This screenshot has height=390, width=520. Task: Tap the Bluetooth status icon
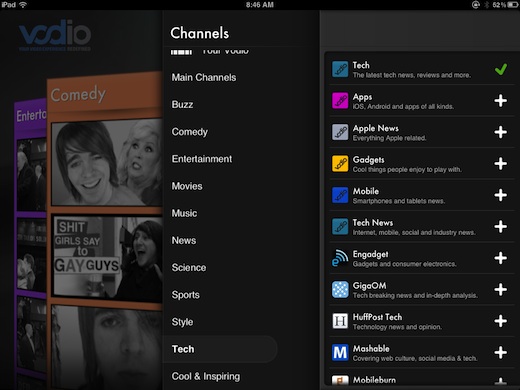[486, 5]
